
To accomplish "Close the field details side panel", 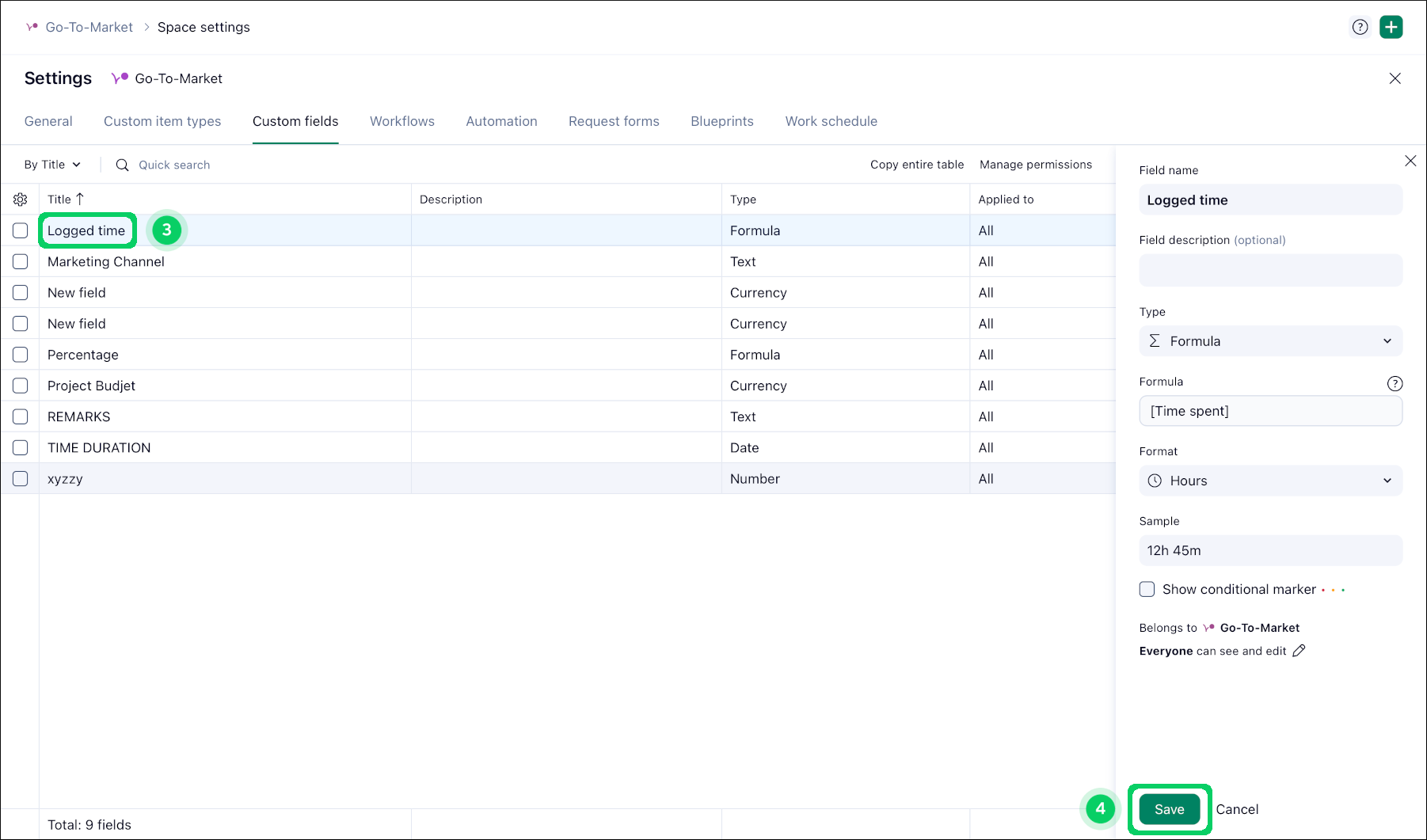I will [x=1410, y=161].
